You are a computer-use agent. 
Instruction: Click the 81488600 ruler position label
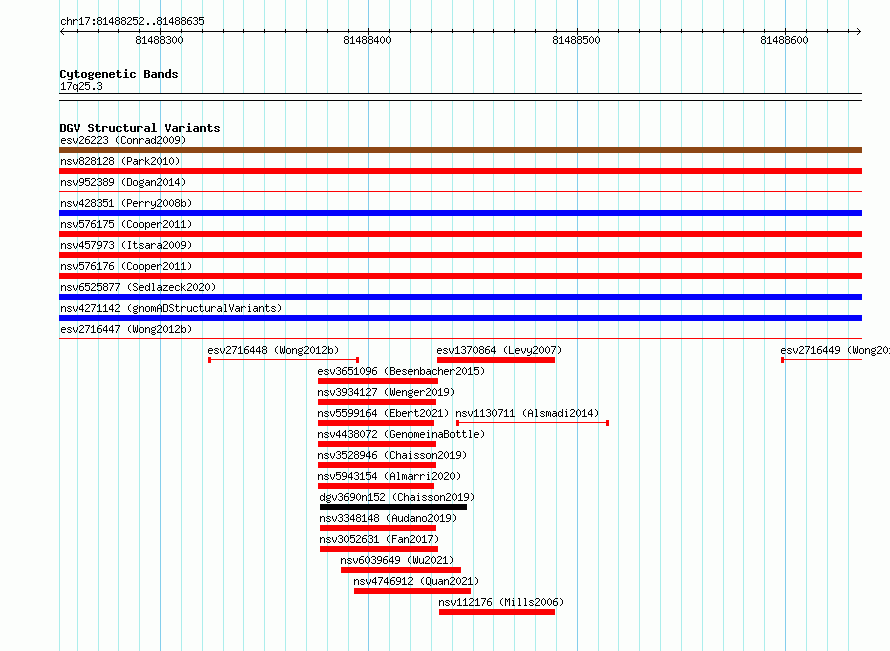click(784, 40)
